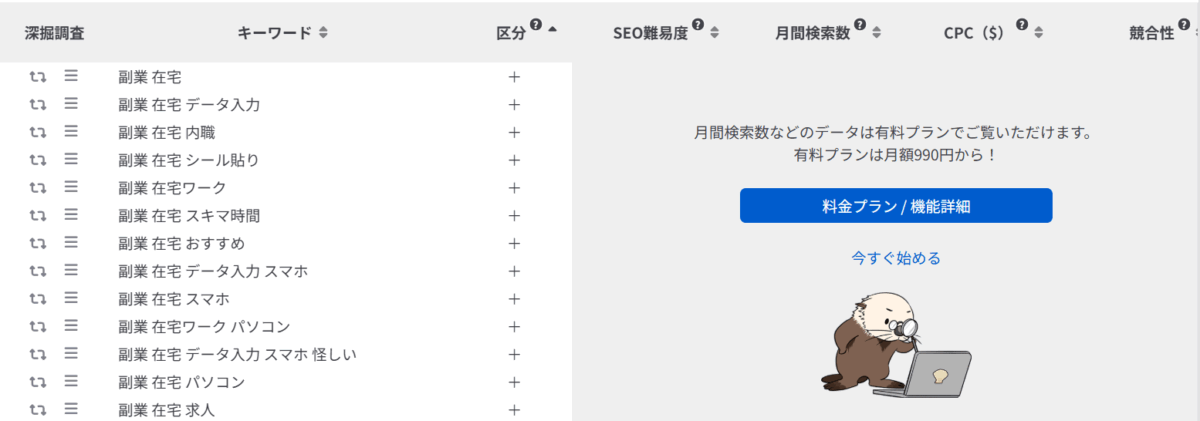Sort the list by SEO難易度 arrows
The width and height of the screenshot is (1200, 421).
point(714,33)
